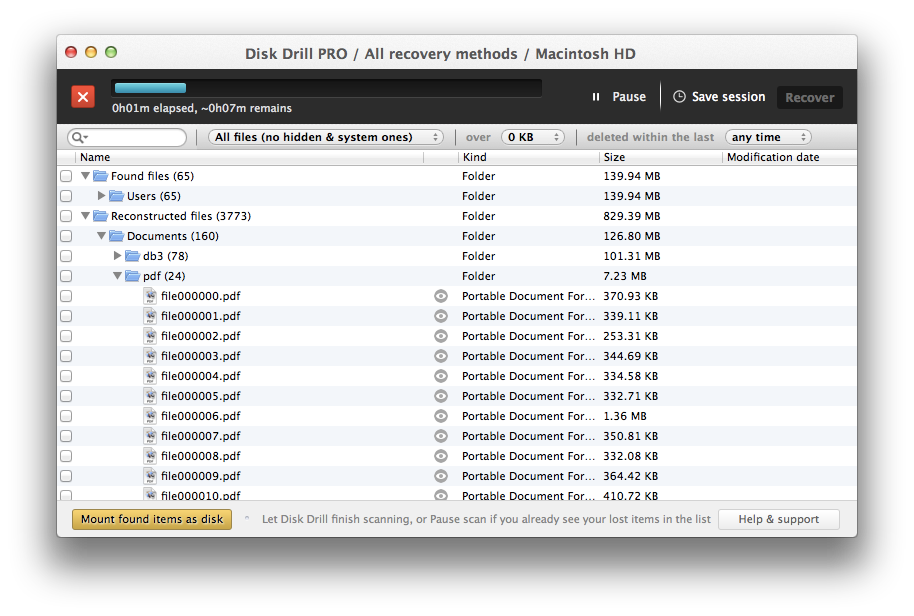Select the checkbox for Documents folder

pyautogui.click(x=66, y=236)
